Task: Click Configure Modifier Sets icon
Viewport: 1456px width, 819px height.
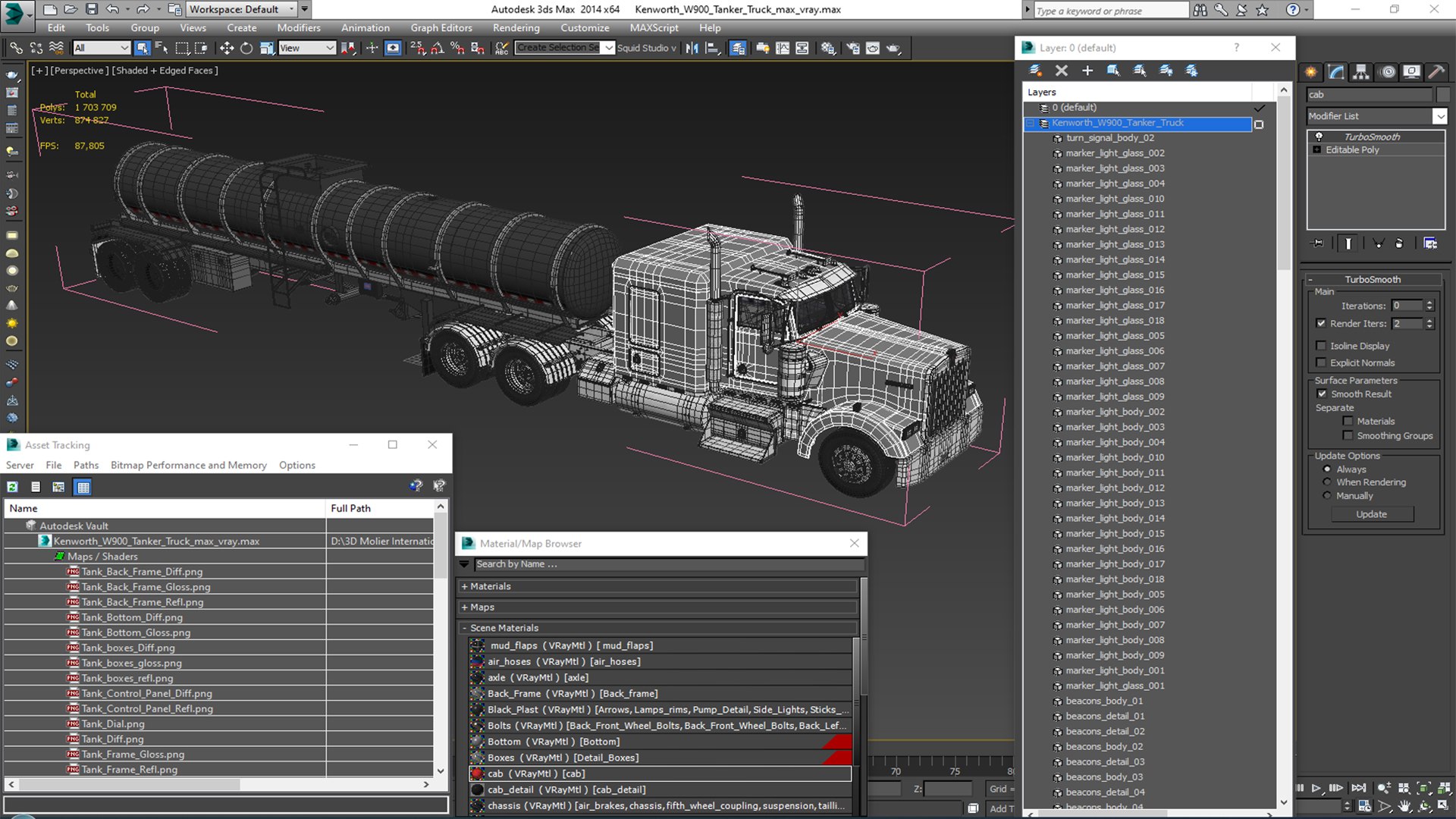Action: tap(1430, 243)
